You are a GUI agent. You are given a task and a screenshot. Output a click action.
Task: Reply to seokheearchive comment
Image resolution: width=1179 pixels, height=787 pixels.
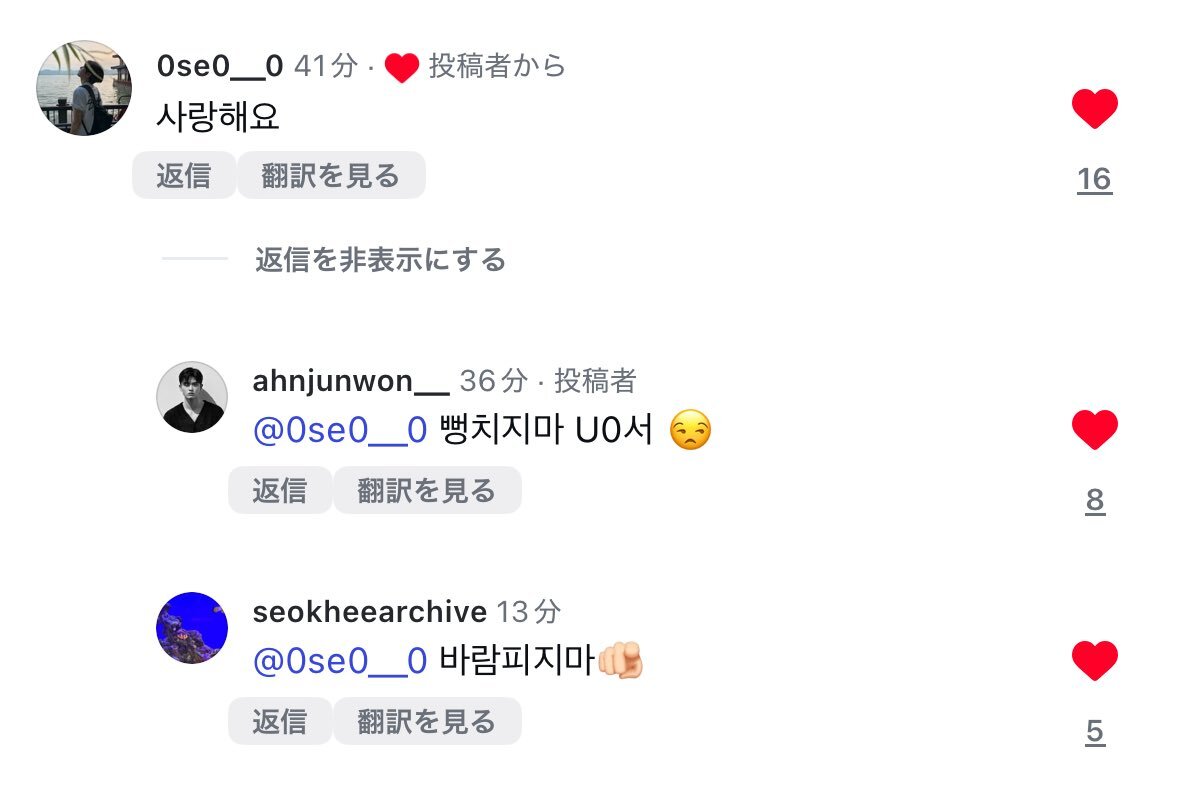point(280,721)
